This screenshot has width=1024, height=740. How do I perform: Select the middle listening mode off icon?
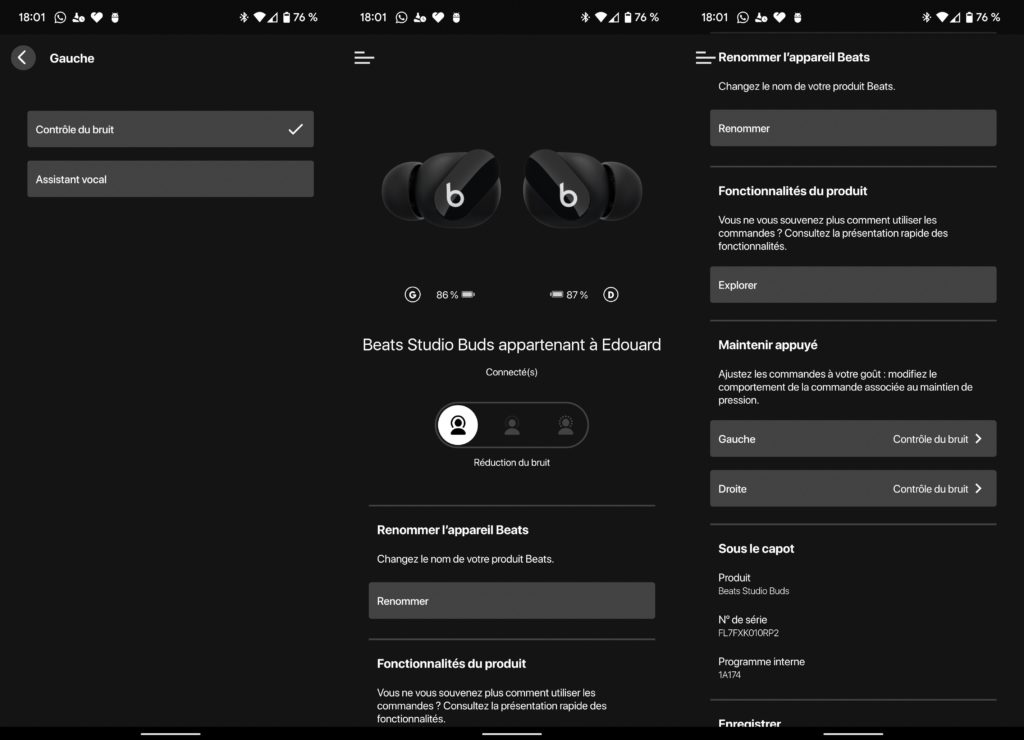tap(512, 426)
